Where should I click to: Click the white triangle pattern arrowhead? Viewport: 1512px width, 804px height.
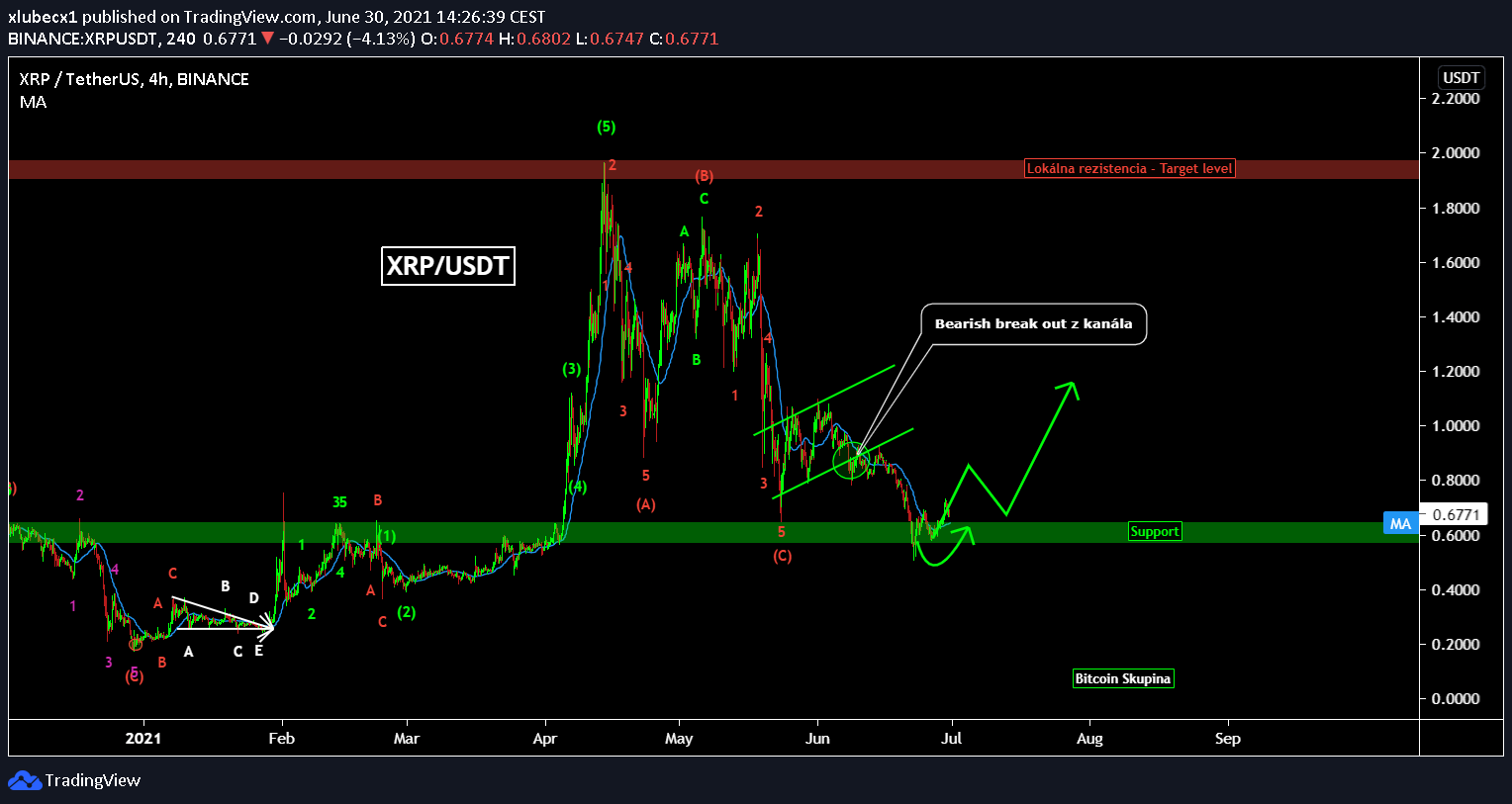click(x=267, y=625)
